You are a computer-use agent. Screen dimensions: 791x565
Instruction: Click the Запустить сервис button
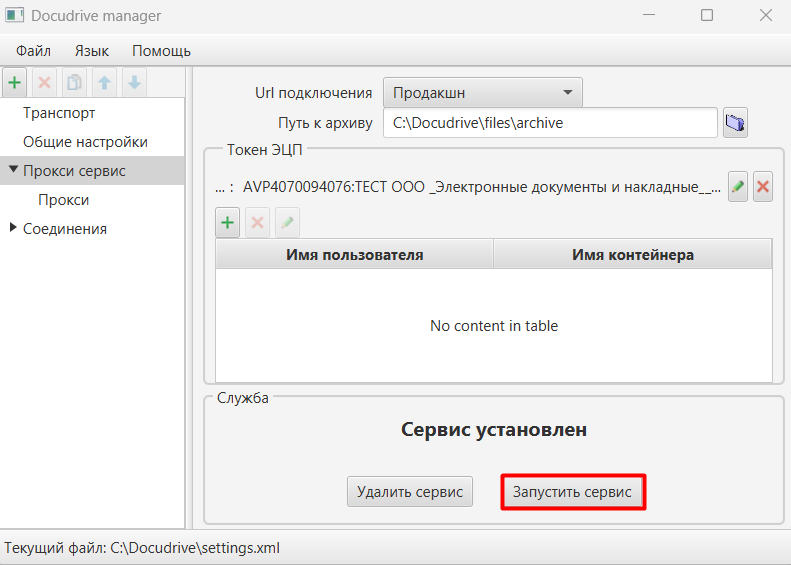[573, 492]
